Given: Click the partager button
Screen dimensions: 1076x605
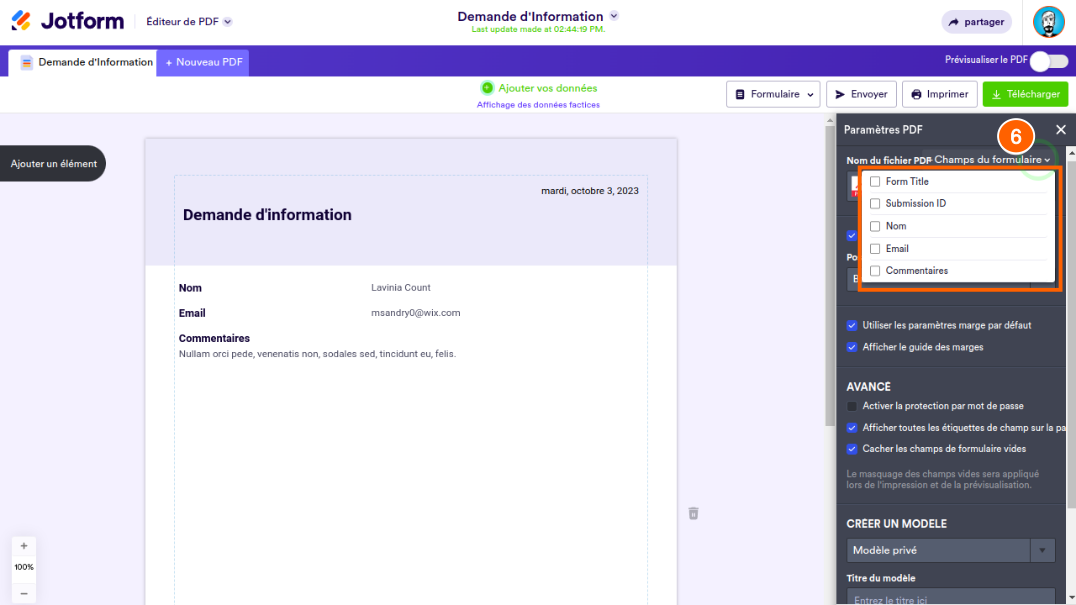Looking at the screenshot, I should pyautogui.click(x=976, y=22).
